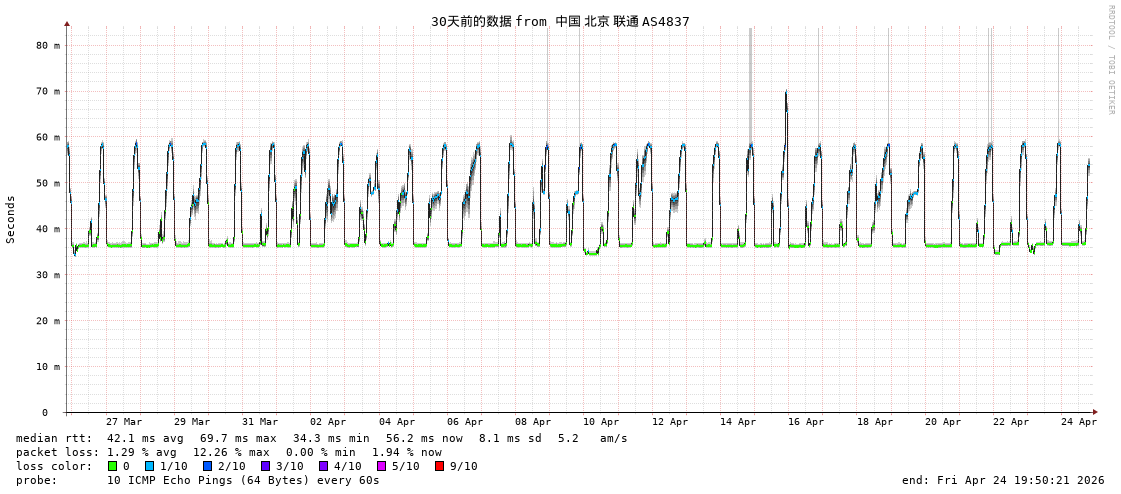Click the 80 m y-axis label
The height and width of the screenshot is (494, 1121).
pyautogui.click(x=48, y=45)
